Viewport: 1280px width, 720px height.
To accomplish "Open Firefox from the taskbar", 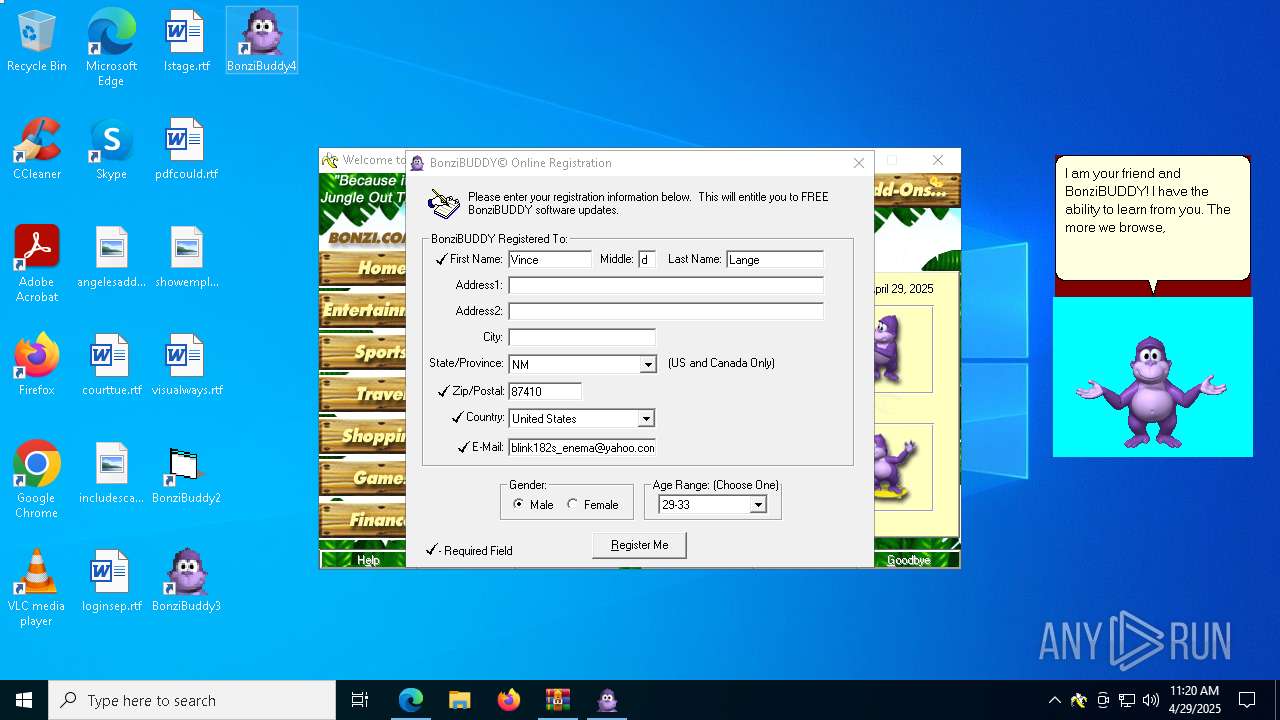I will tap(509, 700).
